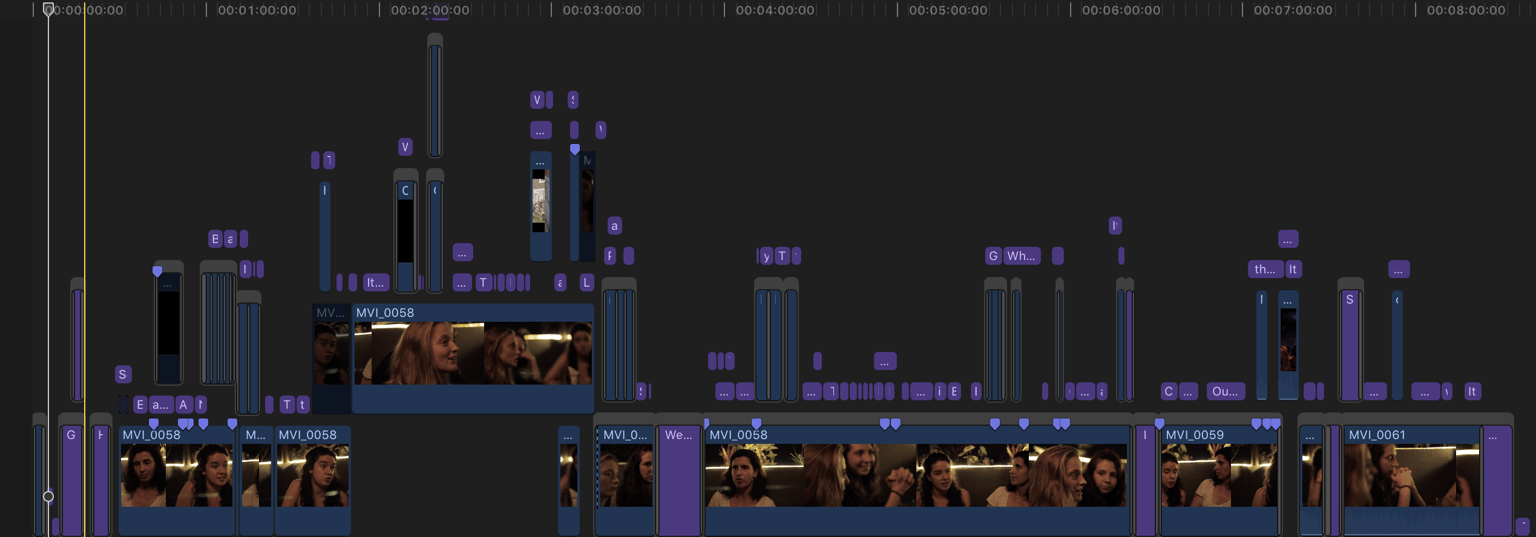Select the purple title clip after MVI_0061
This screenshot has width=1536, height=537.
click(1497, 480)
